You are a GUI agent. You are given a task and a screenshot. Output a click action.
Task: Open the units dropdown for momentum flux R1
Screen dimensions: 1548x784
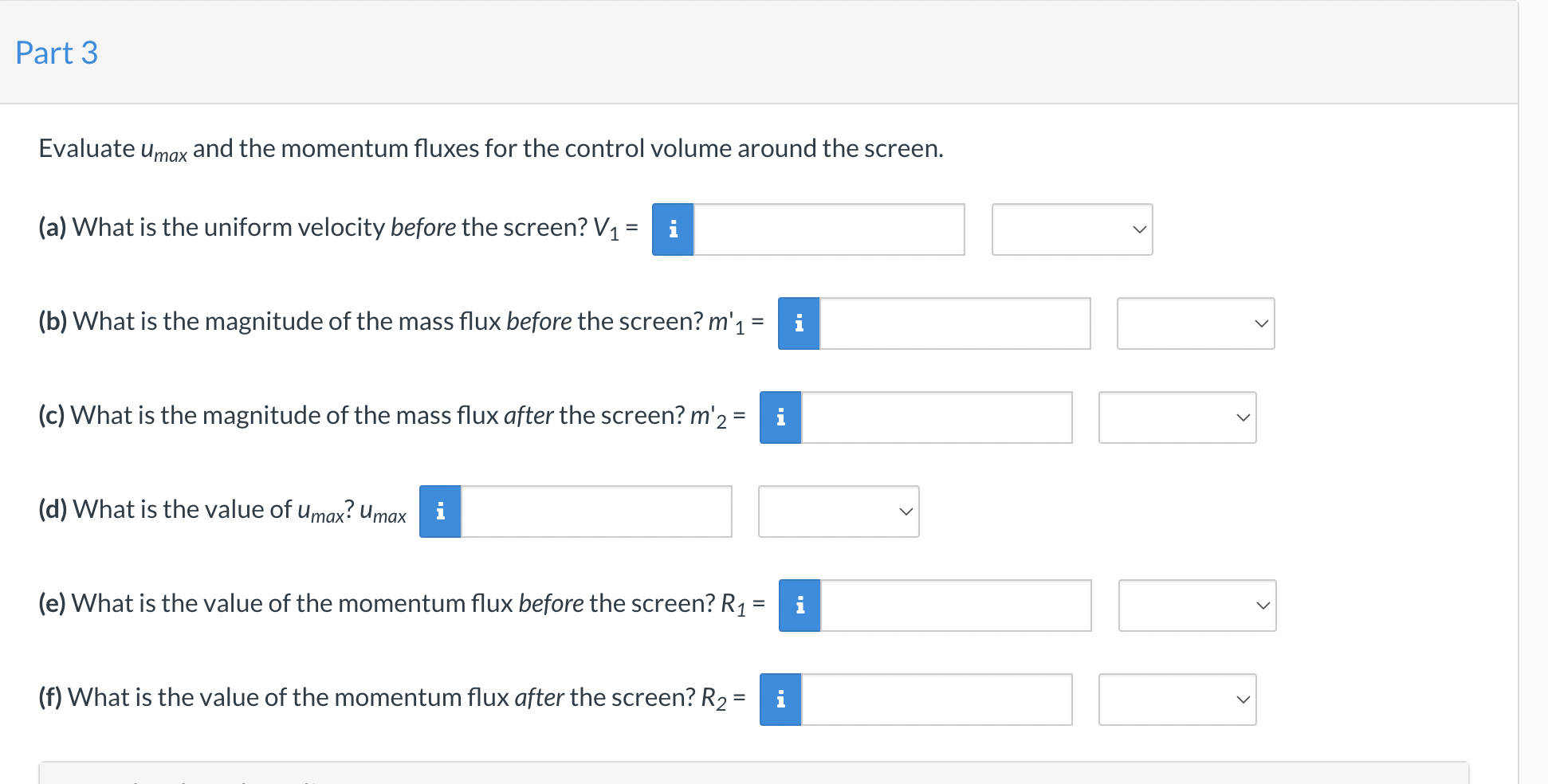(x=1196, y=606)
